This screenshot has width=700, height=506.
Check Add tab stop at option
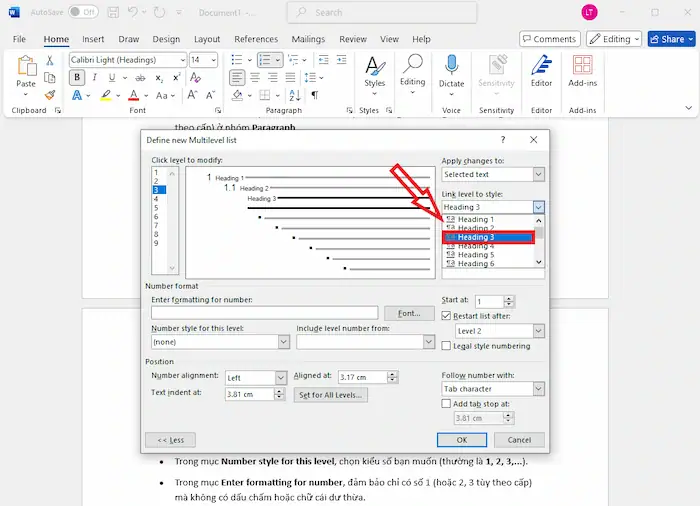tap(446, 404)
